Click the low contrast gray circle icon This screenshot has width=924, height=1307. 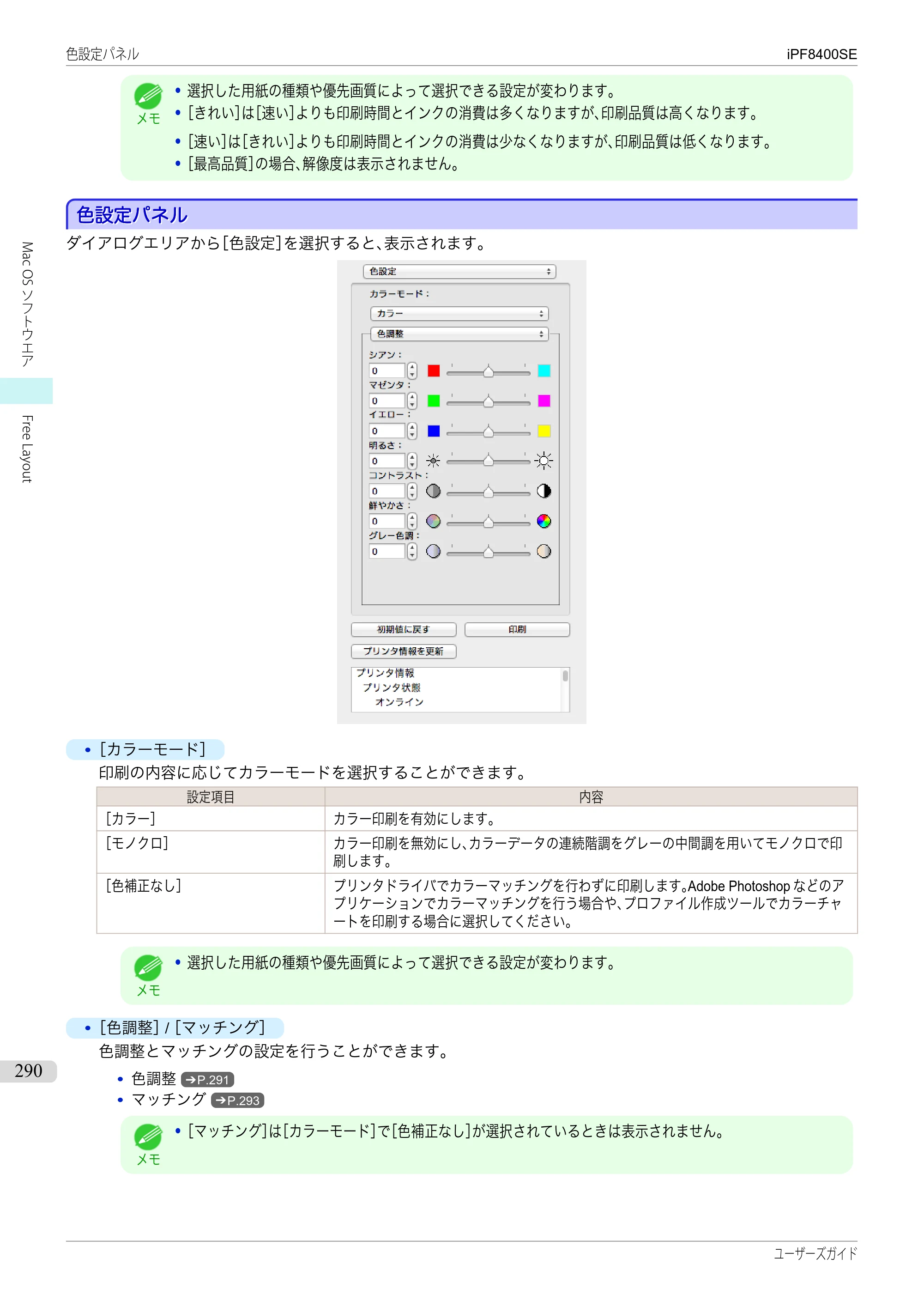point(434,491)
